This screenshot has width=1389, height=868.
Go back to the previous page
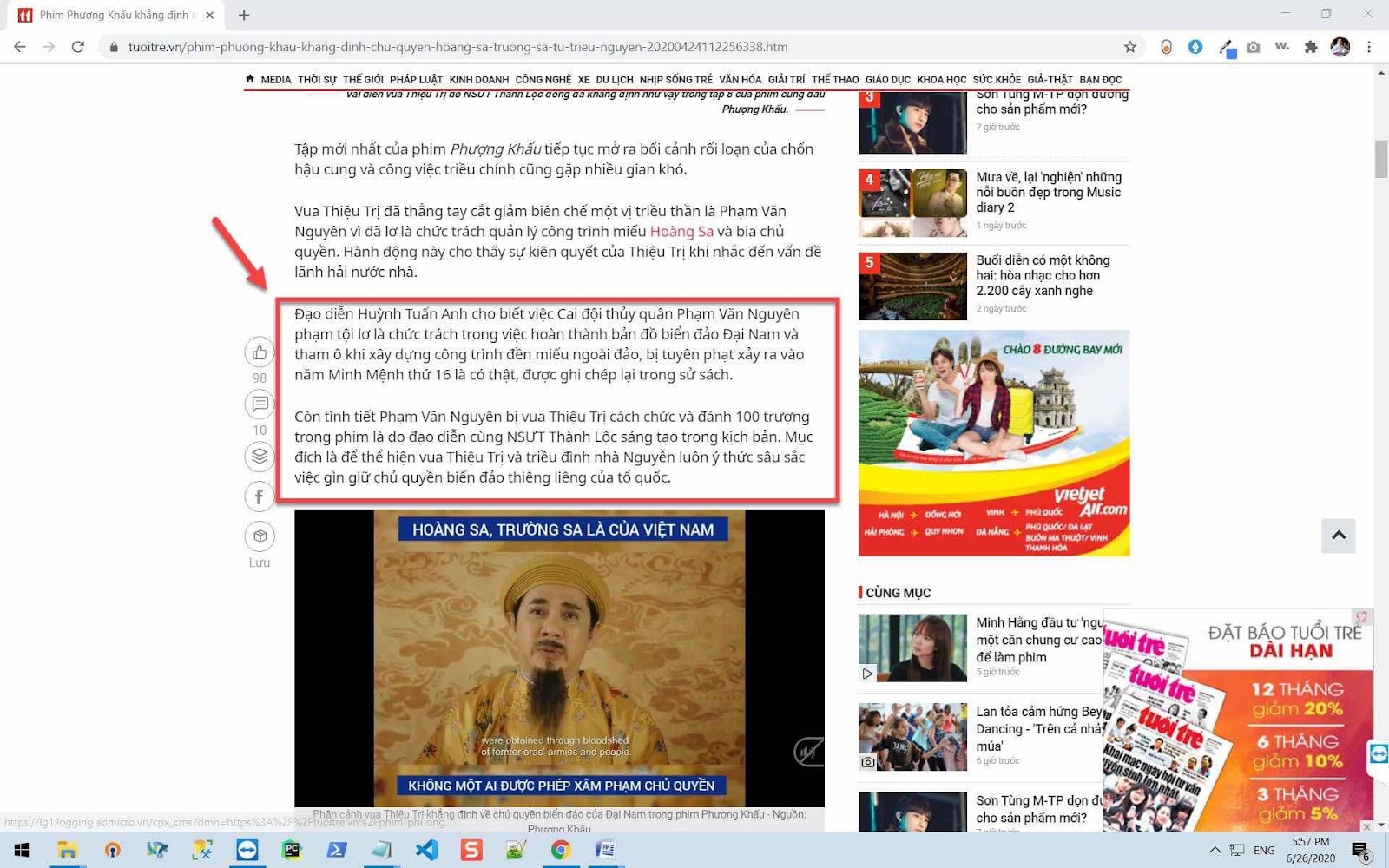pyautogui.click(x=20, y=47)
